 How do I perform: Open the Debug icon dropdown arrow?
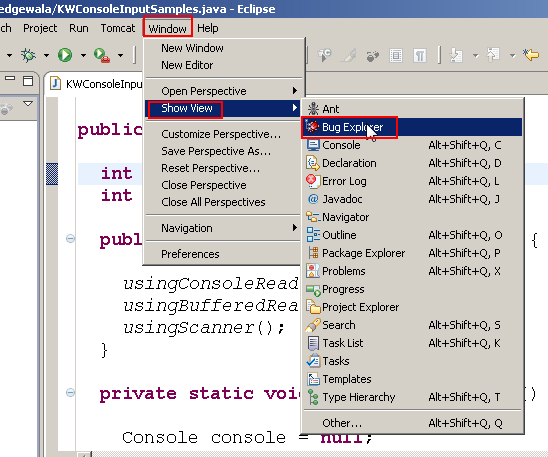click(x=46, y=55)
